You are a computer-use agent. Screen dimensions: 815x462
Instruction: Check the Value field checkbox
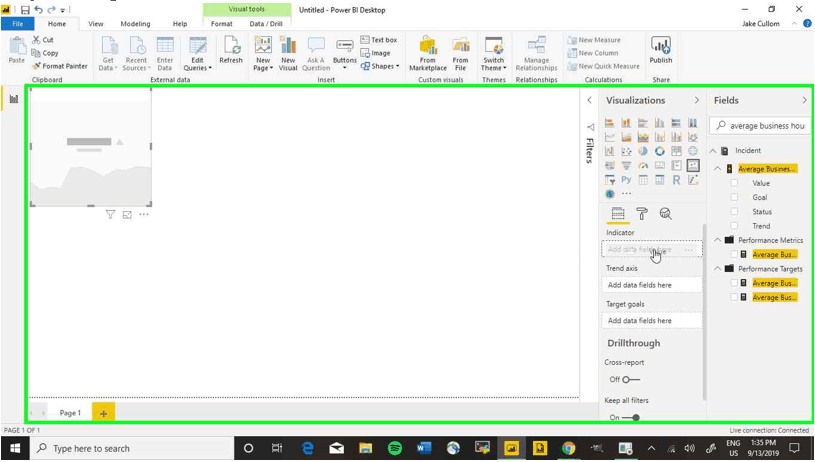734,183
